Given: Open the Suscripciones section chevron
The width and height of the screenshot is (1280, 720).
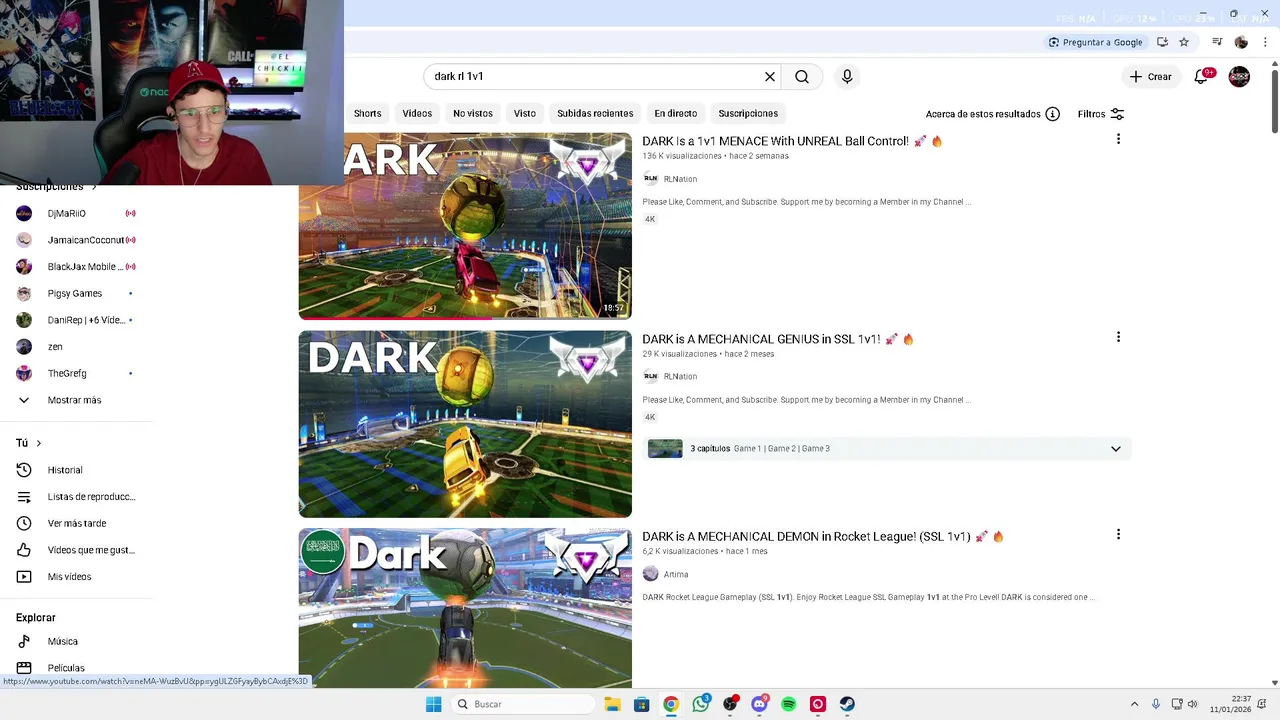Looking at the screenshot, I should 94,187.
